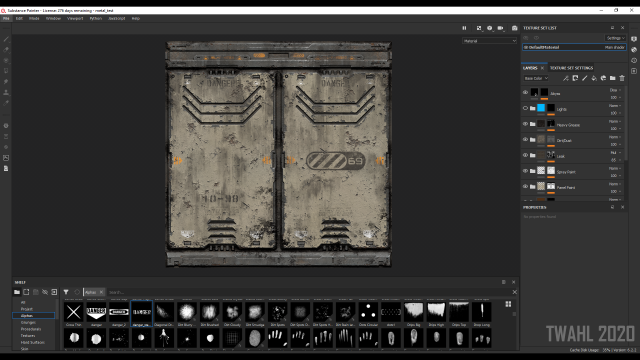The image size is (640, 360).
Task: Select the Project category in Shelf
Action: click(x=27, y=309)
